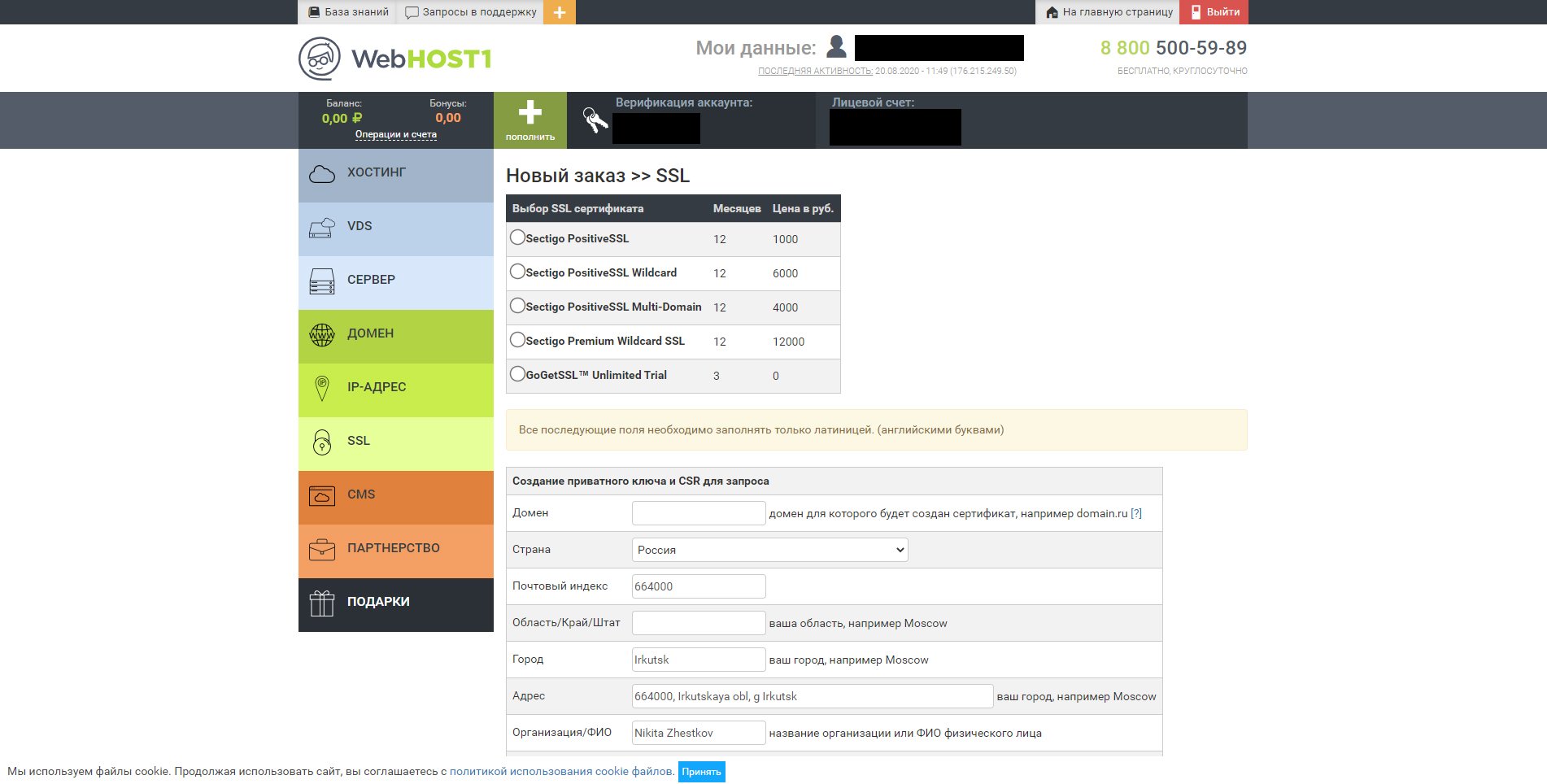Click the Адрес input field
Screen dimensions: 1547x784
(x=813, y=696)
